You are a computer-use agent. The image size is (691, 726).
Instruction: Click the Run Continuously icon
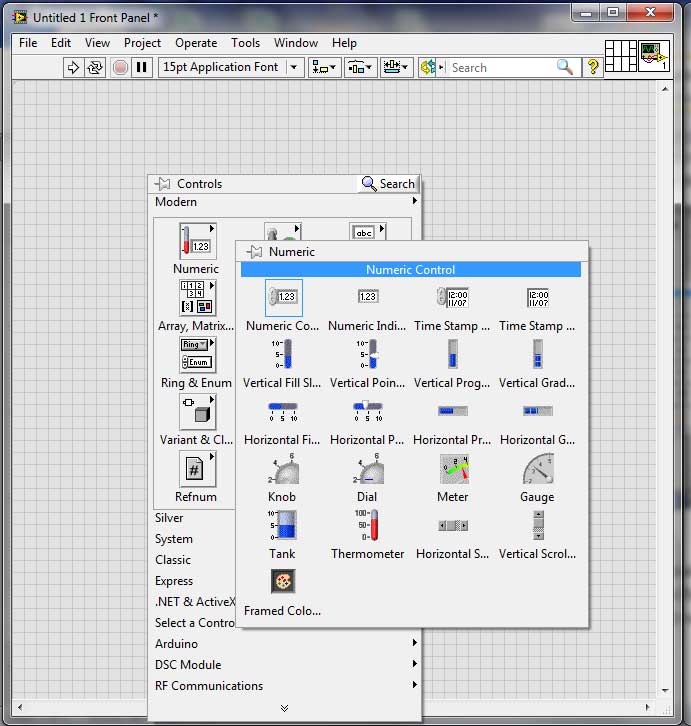(x=95, y=67)
